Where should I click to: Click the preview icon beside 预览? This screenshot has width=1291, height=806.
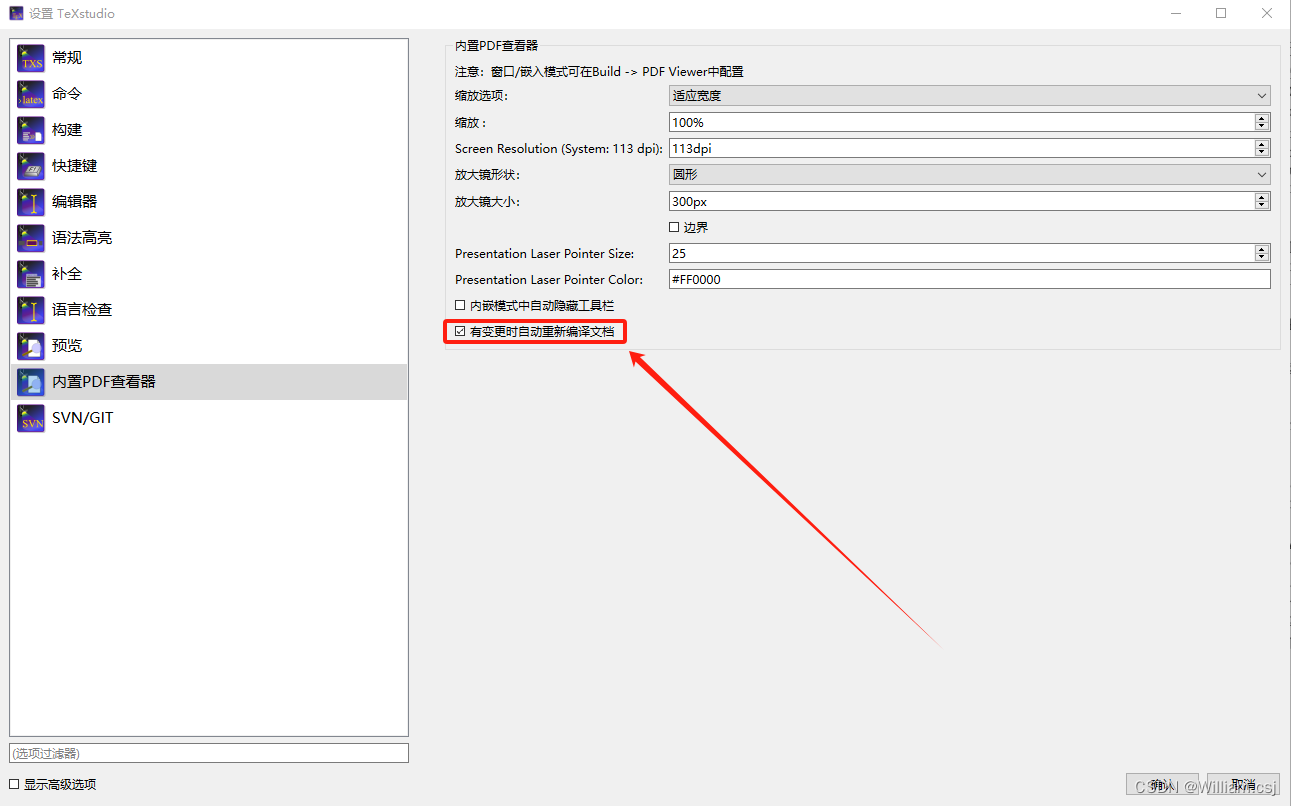31,346
